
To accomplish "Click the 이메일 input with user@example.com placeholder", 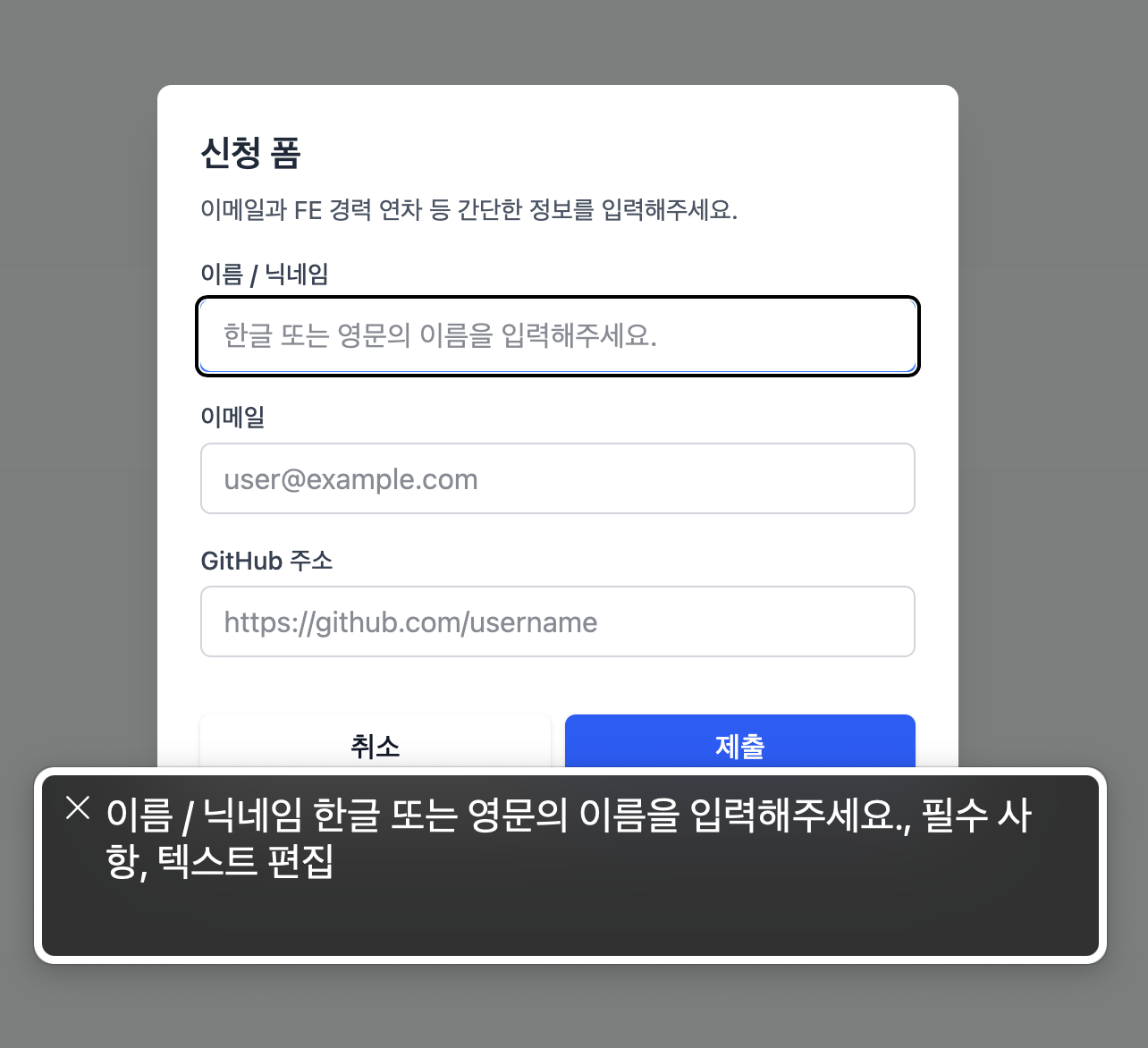I will [x=558, y=478].
